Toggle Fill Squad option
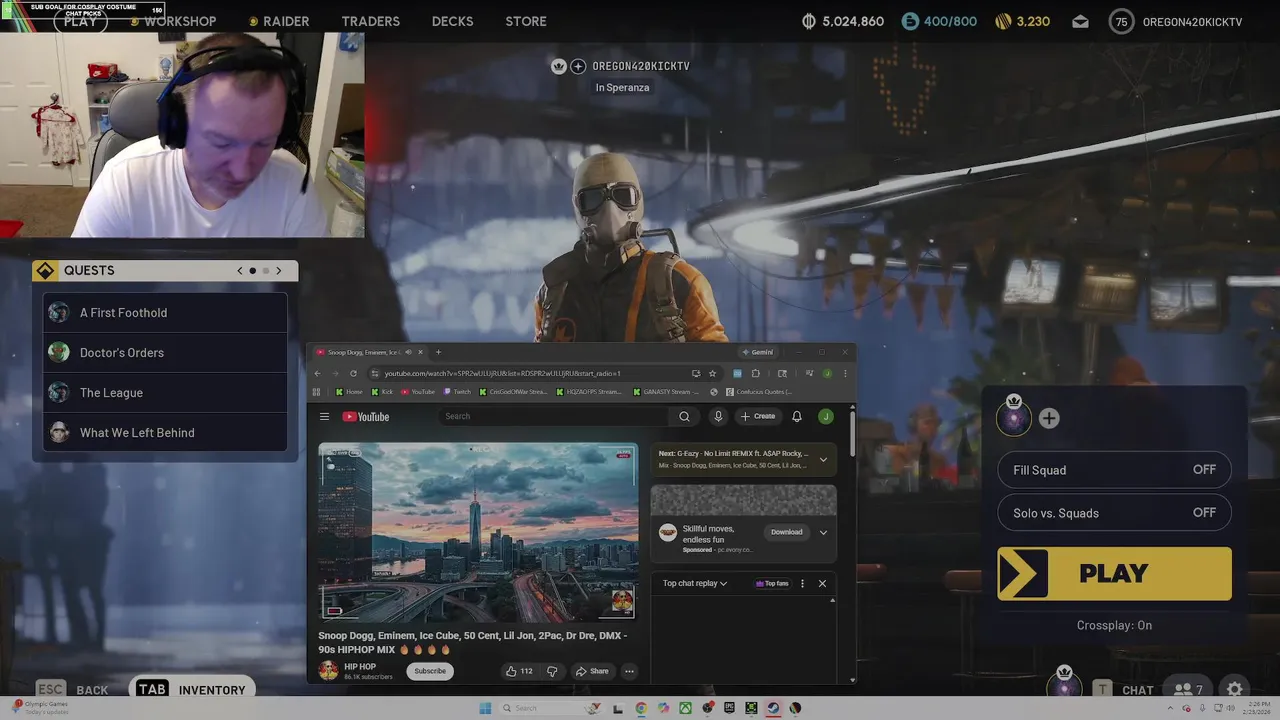This screenshot has width=1280, height=720. [1114, 470]
